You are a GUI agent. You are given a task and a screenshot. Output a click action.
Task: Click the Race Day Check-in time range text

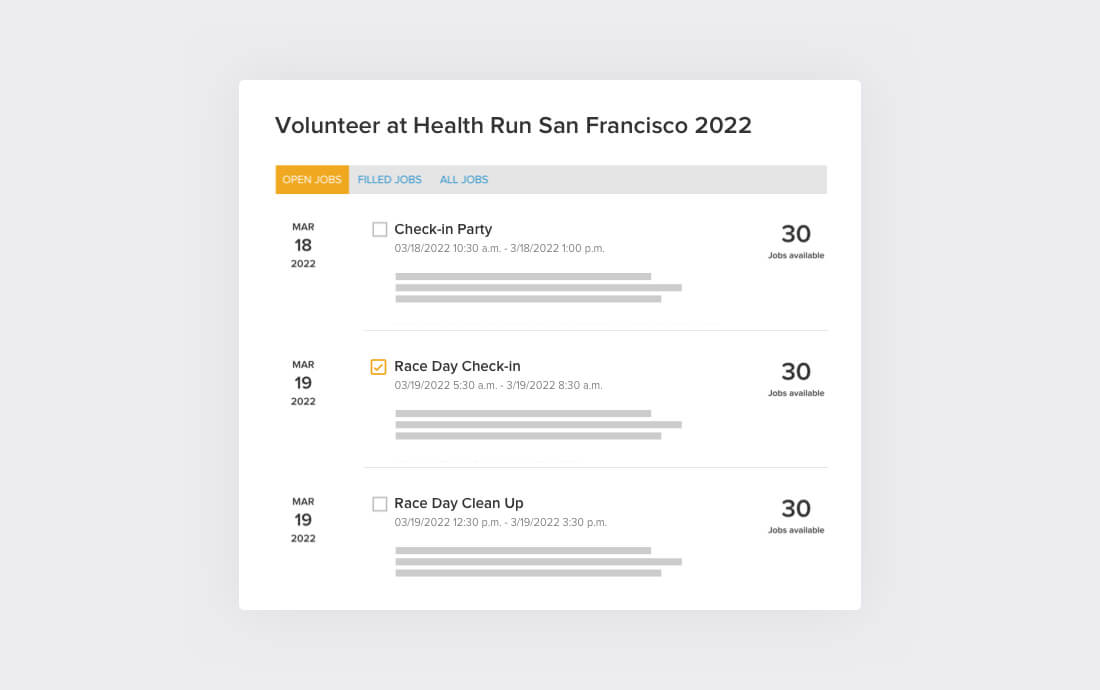coord(498,385)
